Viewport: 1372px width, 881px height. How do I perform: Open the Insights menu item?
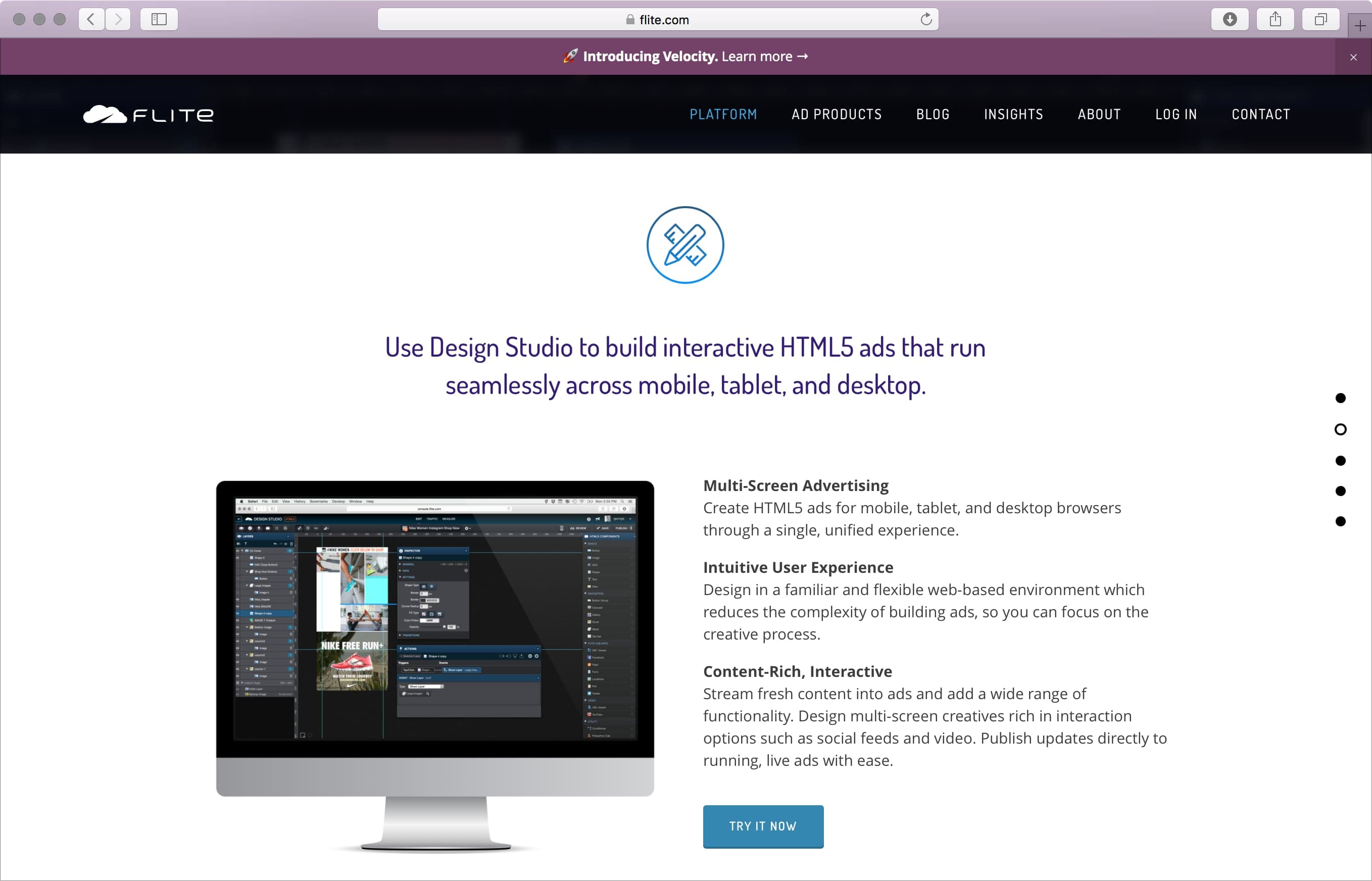click(1013, 114)
